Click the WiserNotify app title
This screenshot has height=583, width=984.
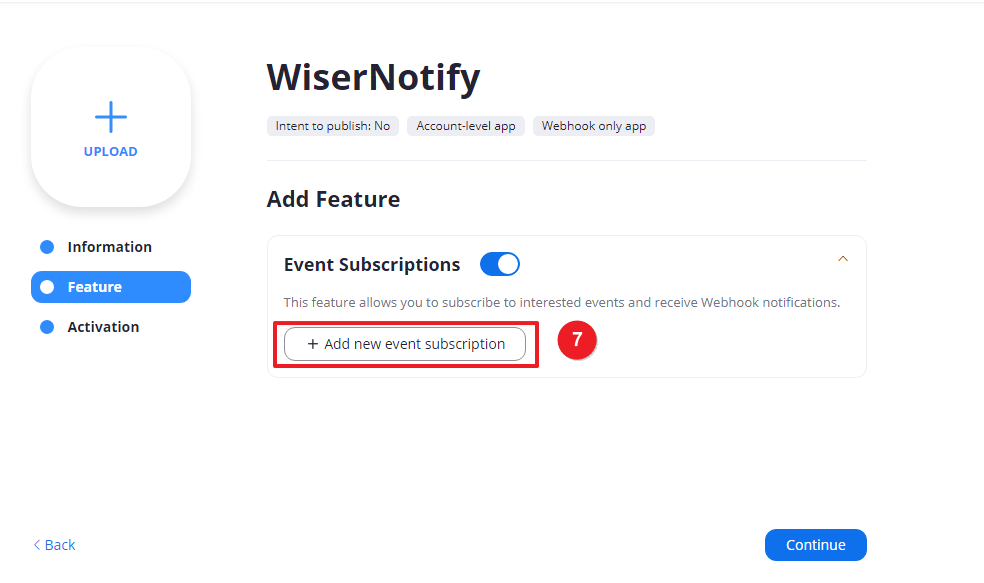[373, 77]
